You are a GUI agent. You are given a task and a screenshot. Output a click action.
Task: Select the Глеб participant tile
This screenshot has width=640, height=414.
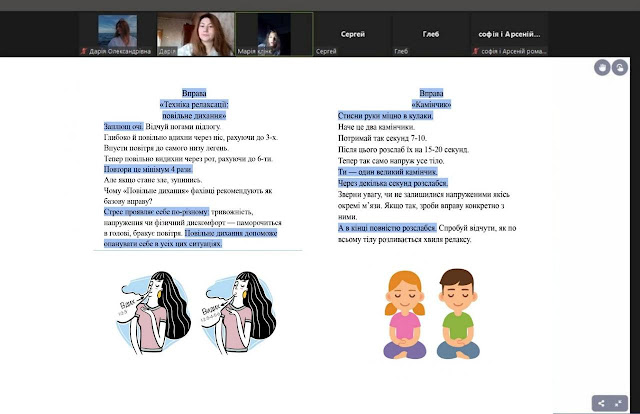pyautogui.click(x=431, y=34)
